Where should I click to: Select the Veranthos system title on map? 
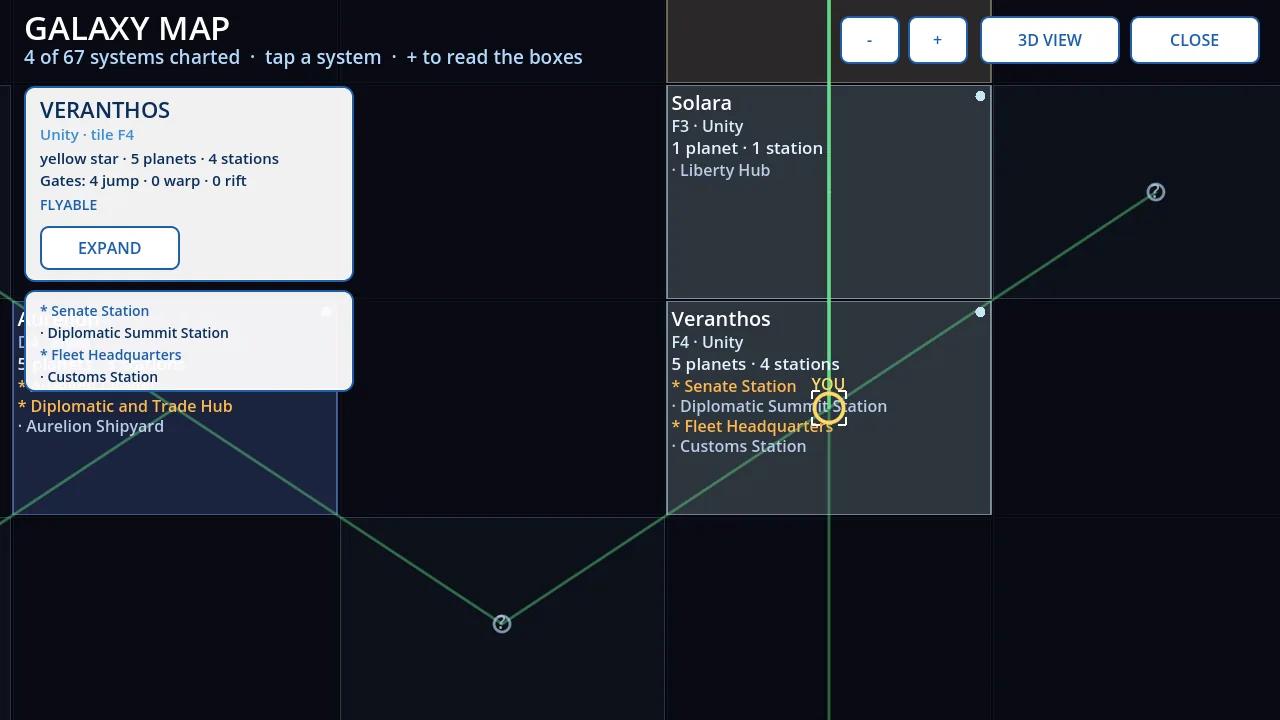tap(721, 319)
